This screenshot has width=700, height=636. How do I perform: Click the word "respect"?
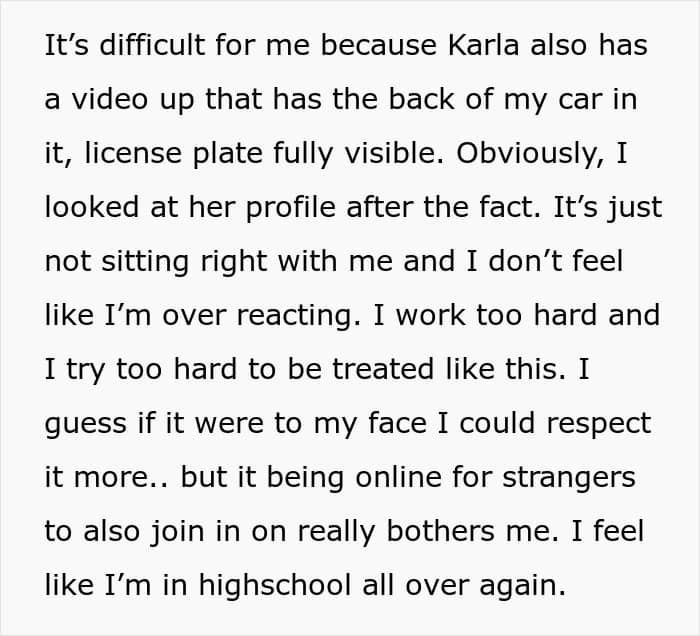pos(588,423)
